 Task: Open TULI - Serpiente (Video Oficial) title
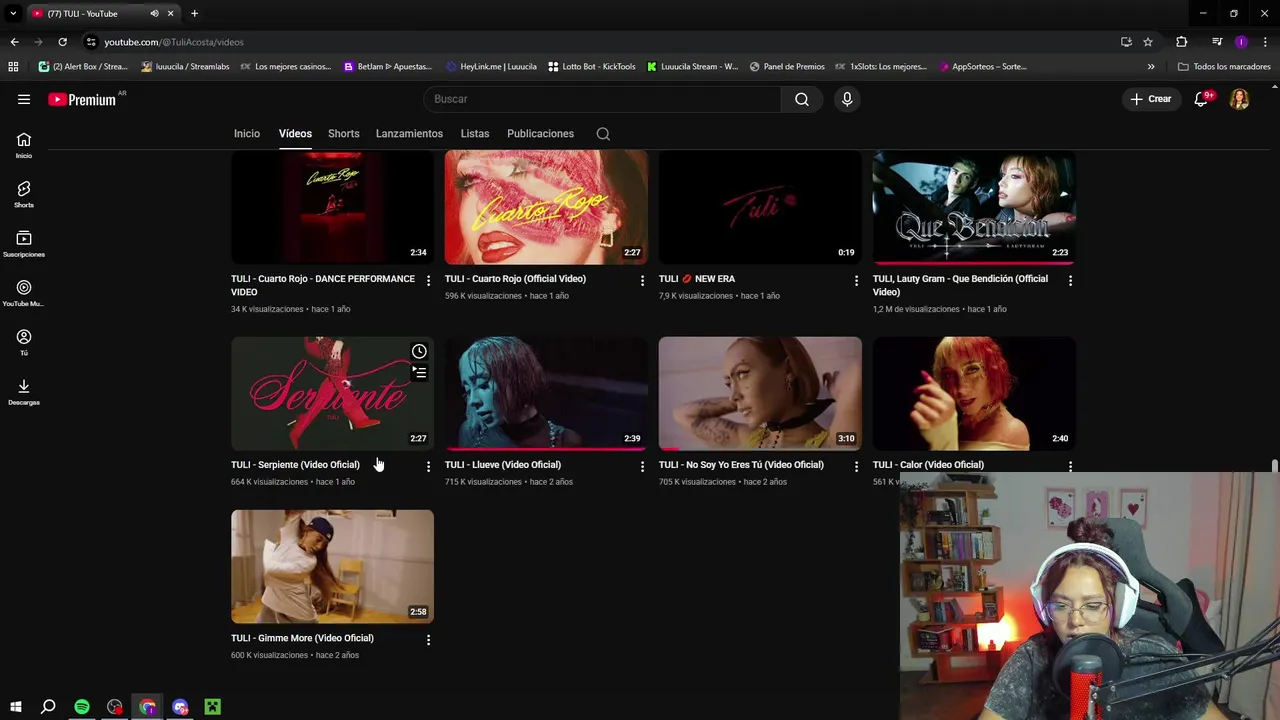coord(295,465)
